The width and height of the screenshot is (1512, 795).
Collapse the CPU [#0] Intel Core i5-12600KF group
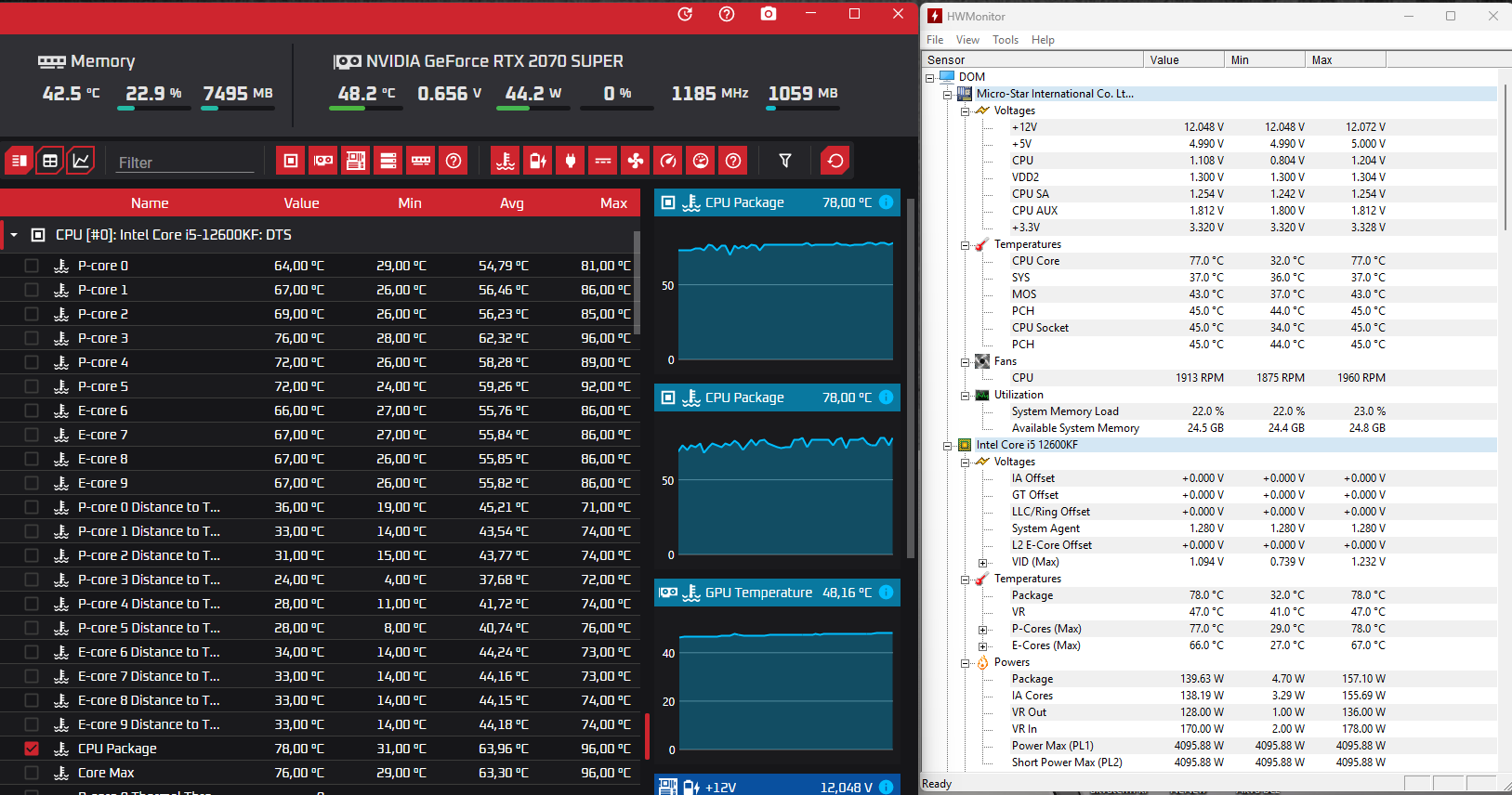tap(14, 235)
